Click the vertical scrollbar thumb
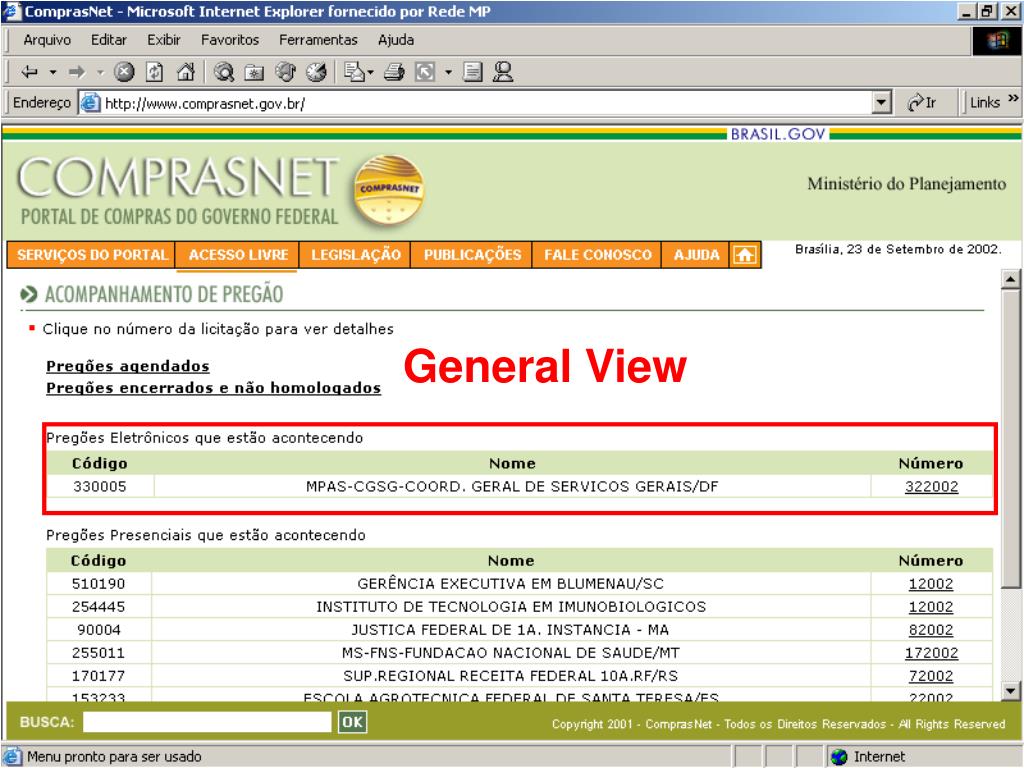The height and width of the screenshot is (768, 1024). click(1010, 440)
